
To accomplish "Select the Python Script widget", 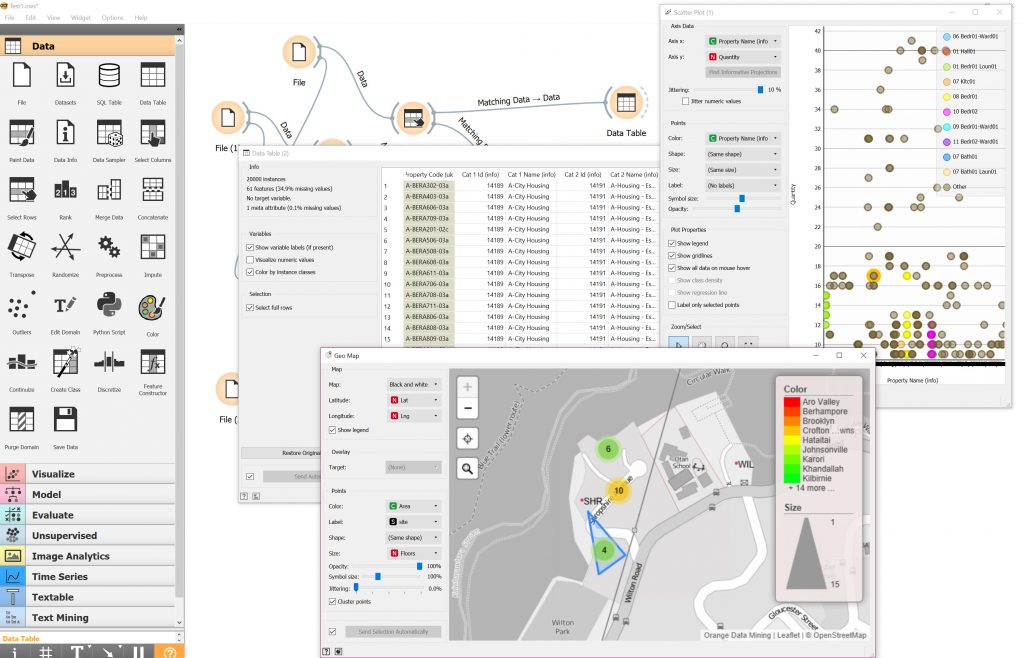I will pos(108,306).
